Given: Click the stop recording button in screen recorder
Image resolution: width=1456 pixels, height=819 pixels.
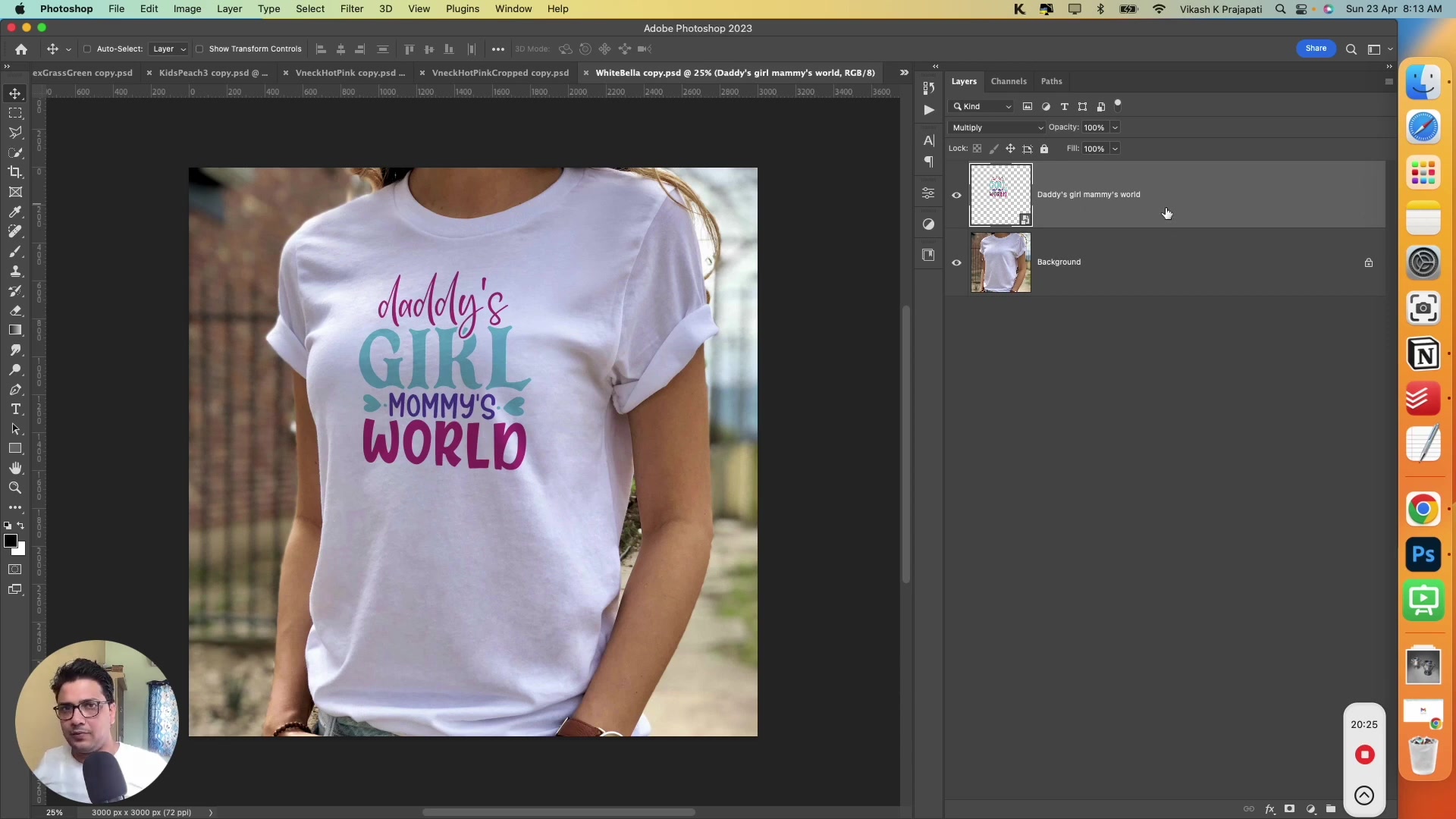Looking at the screenshot, I should pos(1363,755).
